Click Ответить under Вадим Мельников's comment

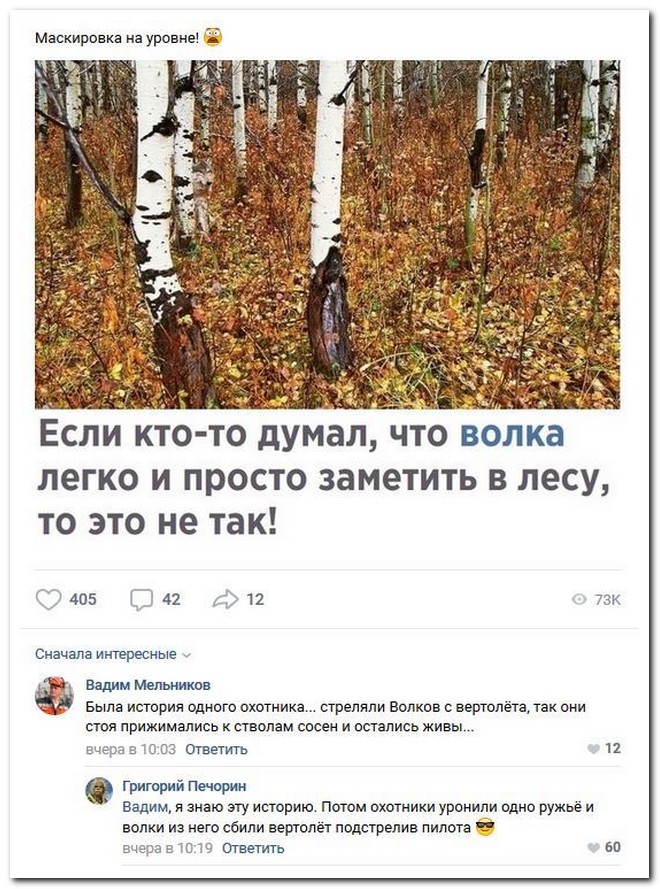coord(216,749)
